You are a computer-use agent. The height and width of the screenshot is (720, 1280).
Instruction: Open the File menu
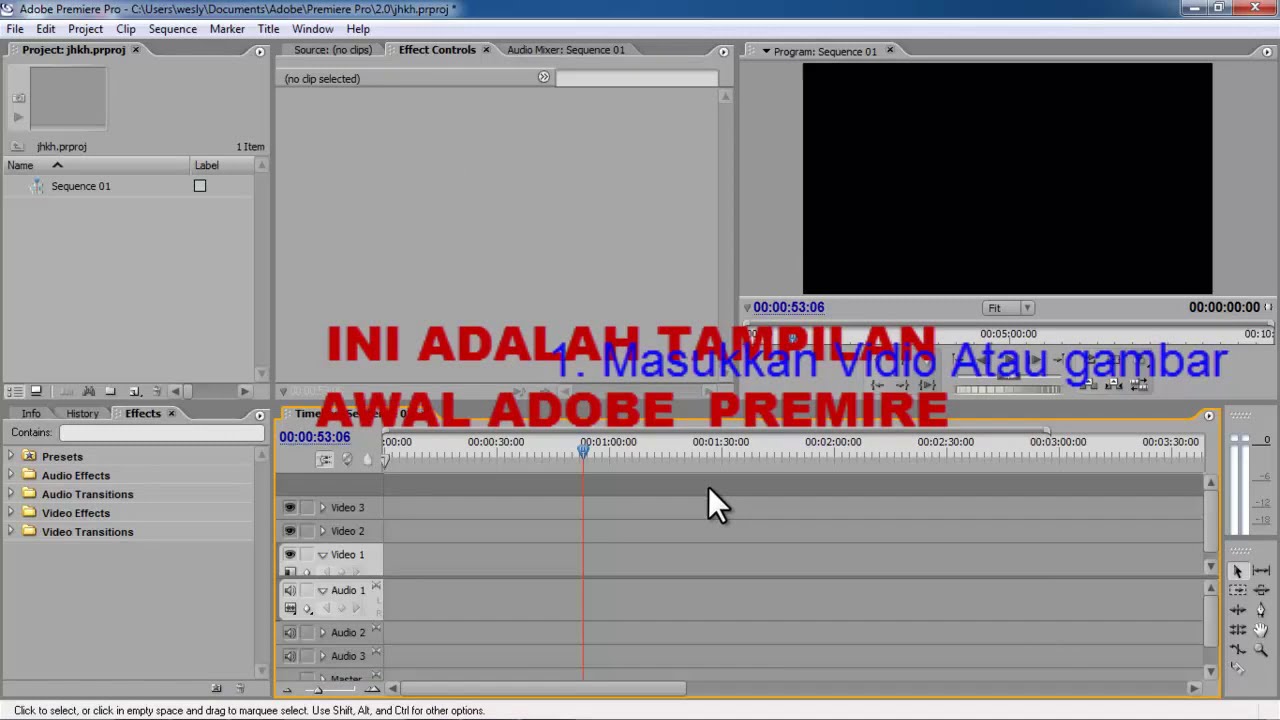coord(15,29)
